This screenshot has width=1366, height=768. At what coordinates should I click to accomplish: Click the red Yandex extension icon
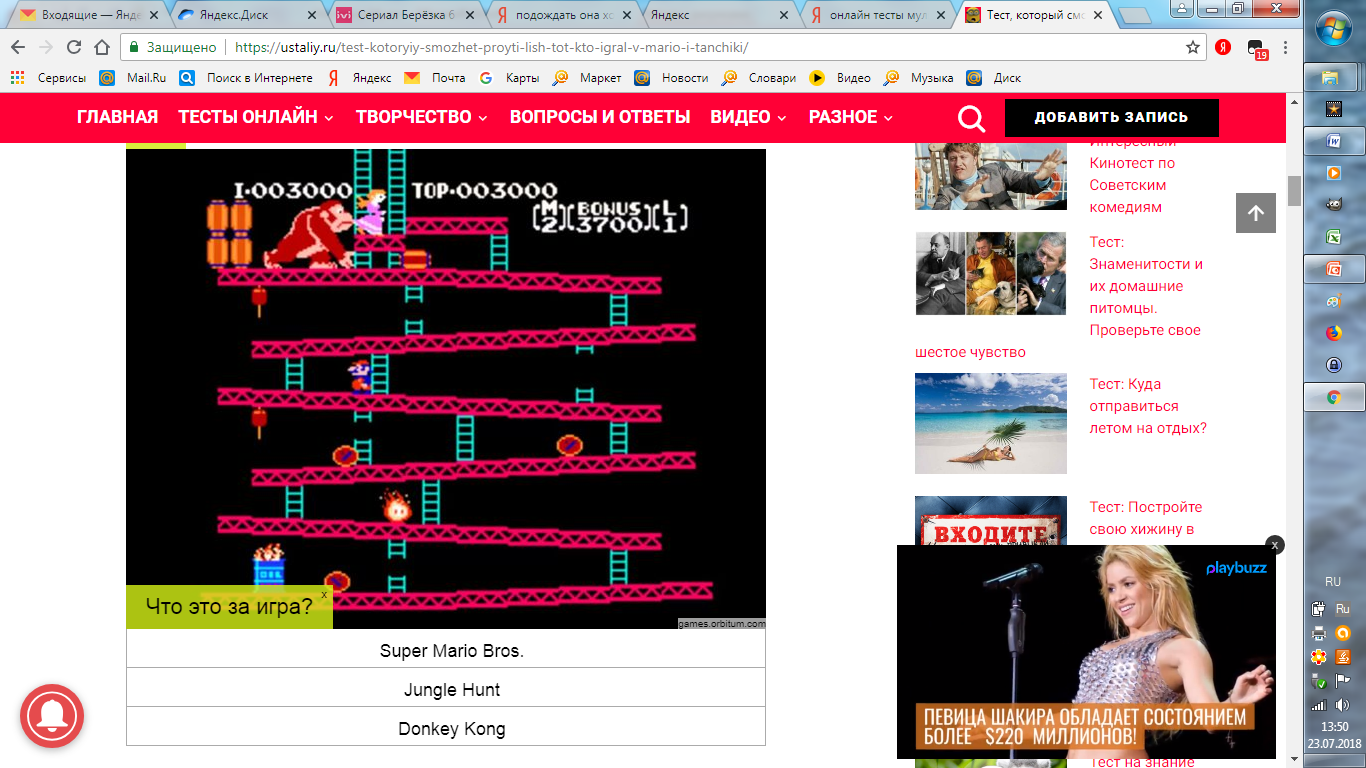1223,47
